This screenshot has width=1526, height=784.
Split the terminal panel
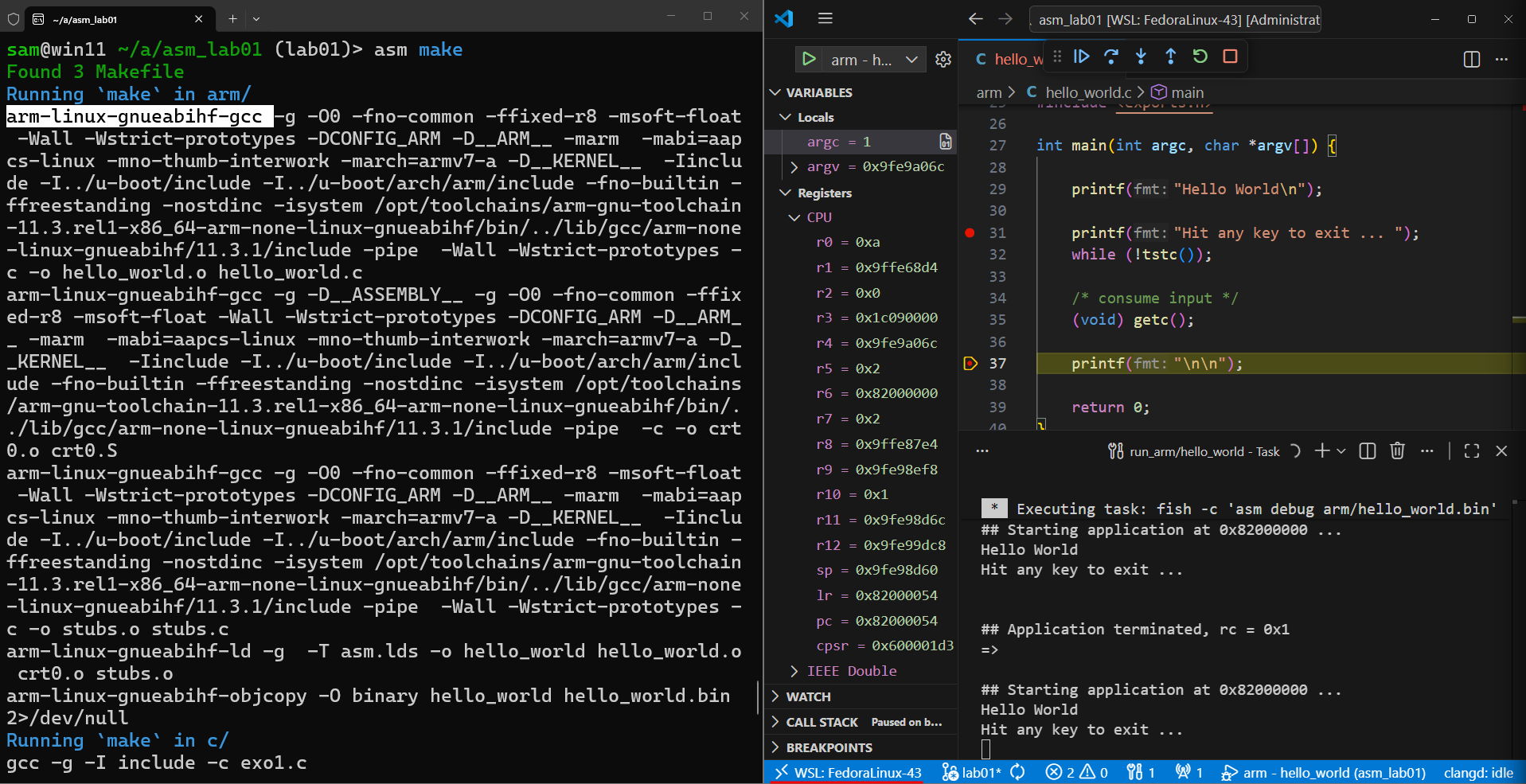tap(1367, 451)
